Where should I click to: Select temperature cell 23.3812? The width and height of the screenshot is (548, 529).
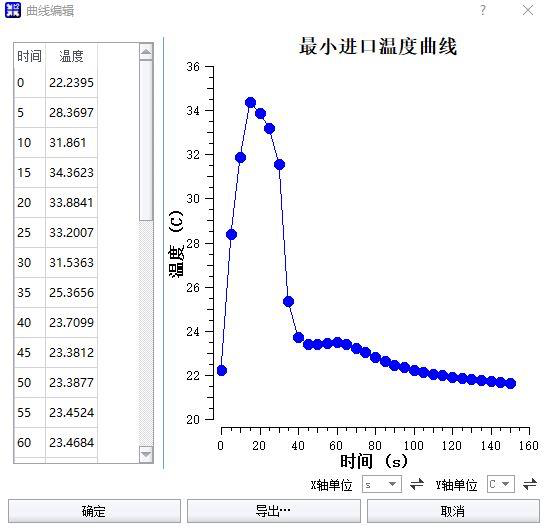point(71,353)
